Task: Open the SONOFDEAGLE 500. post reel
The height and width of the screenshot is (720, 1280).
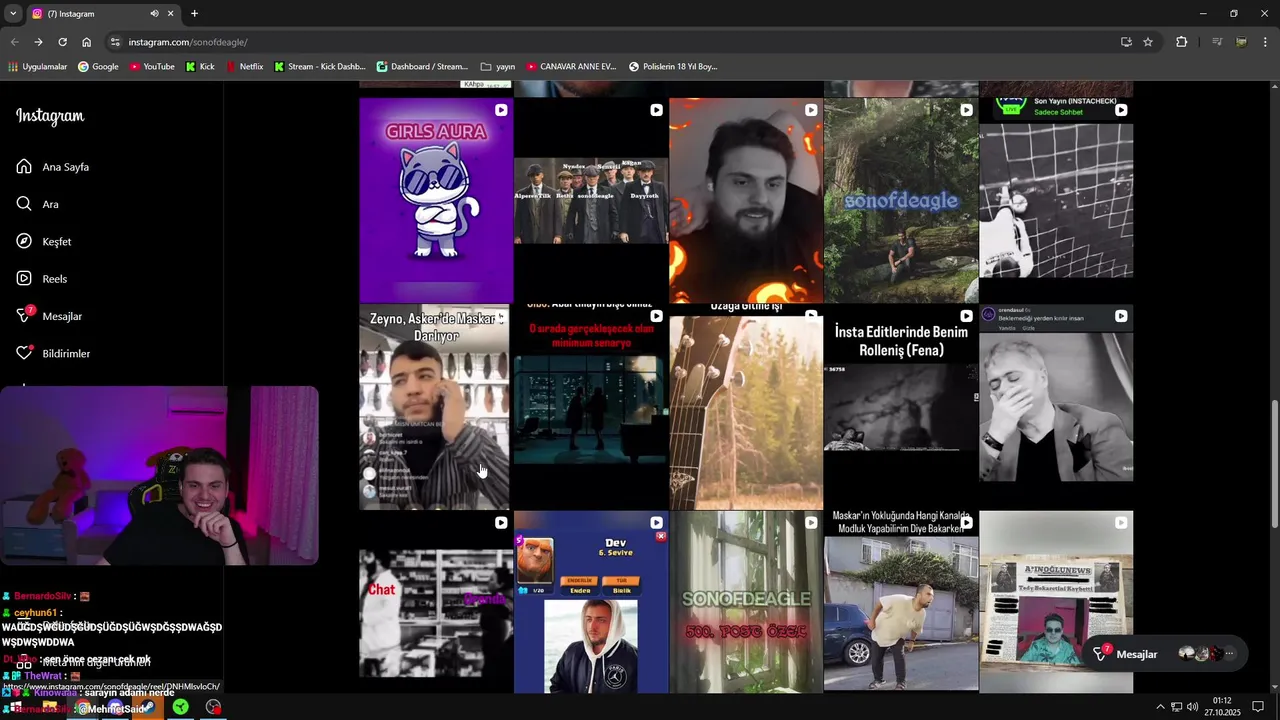Action: point(746,602)
